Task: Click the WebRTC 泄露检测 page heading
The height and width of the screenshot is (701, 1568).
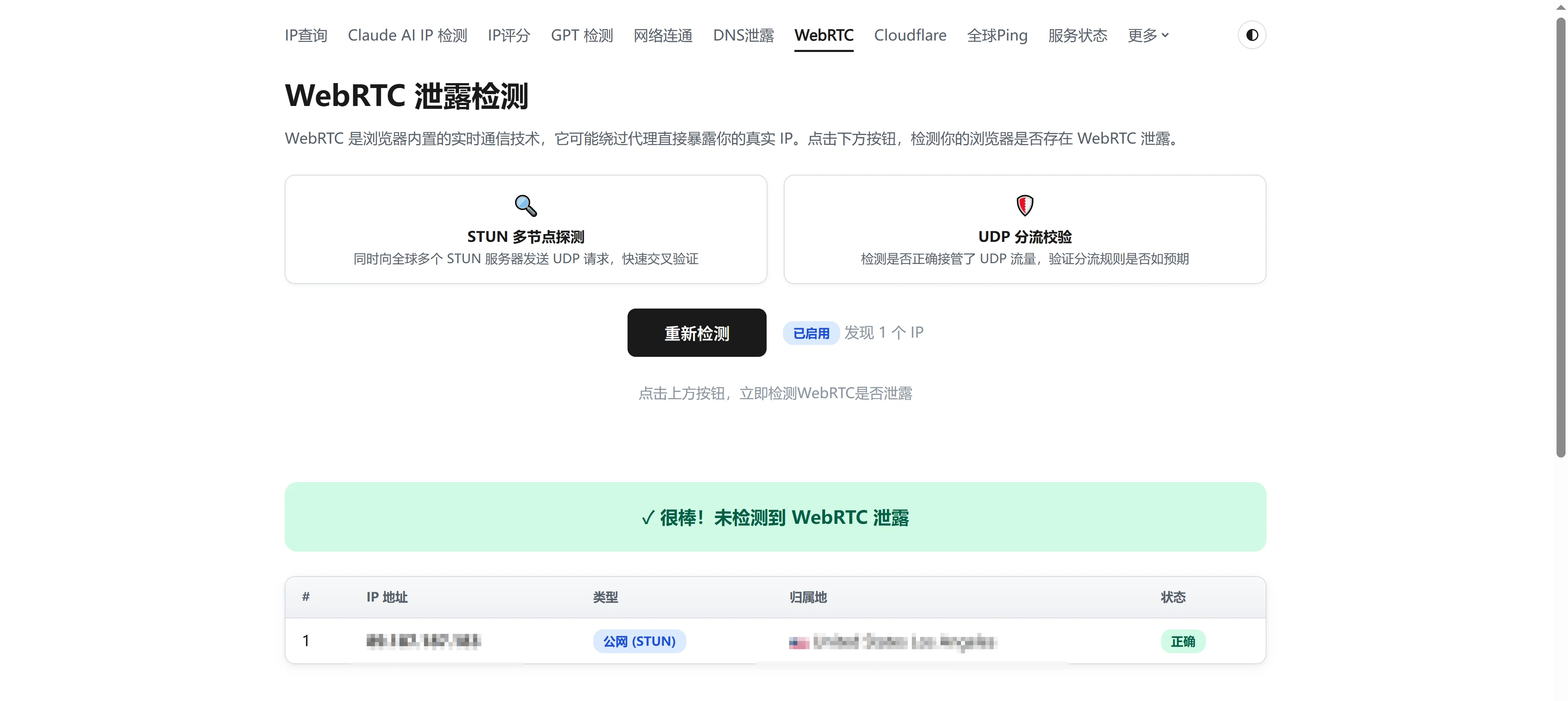Action: click(x=406, y=96)
